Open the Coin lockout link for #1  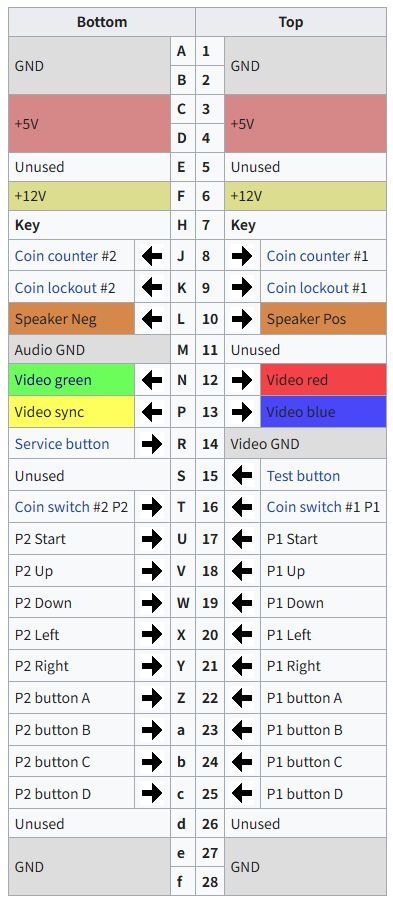point(308,288)
